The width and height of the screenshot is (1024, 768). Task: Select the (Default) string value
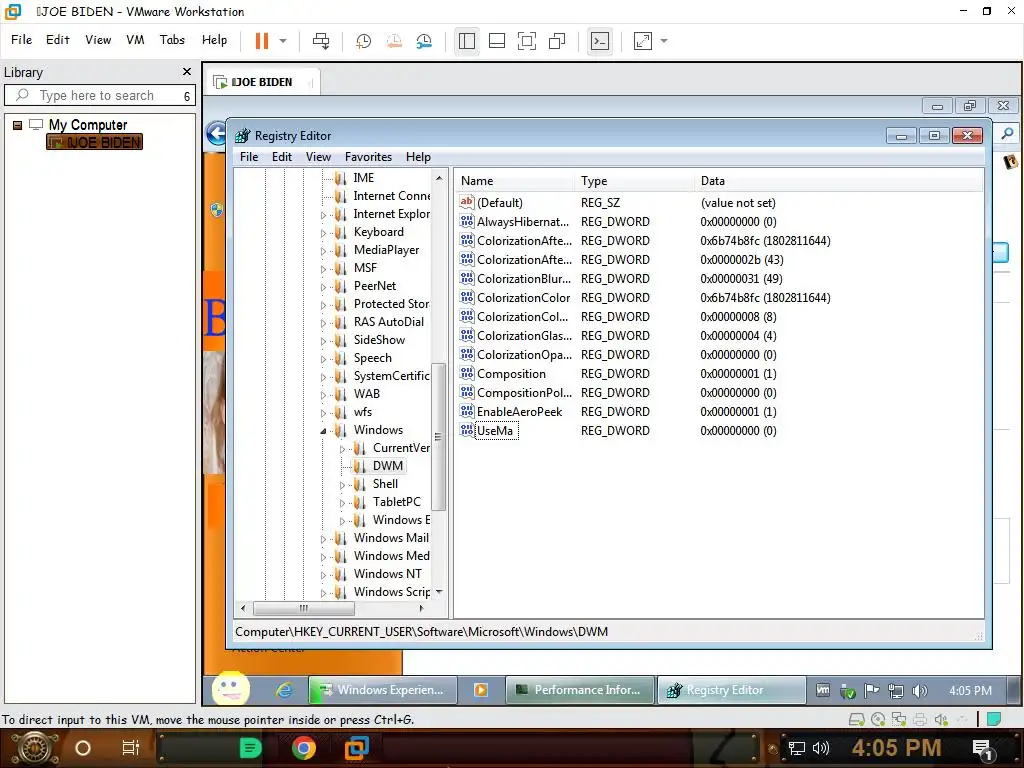[x=500, y=202]
